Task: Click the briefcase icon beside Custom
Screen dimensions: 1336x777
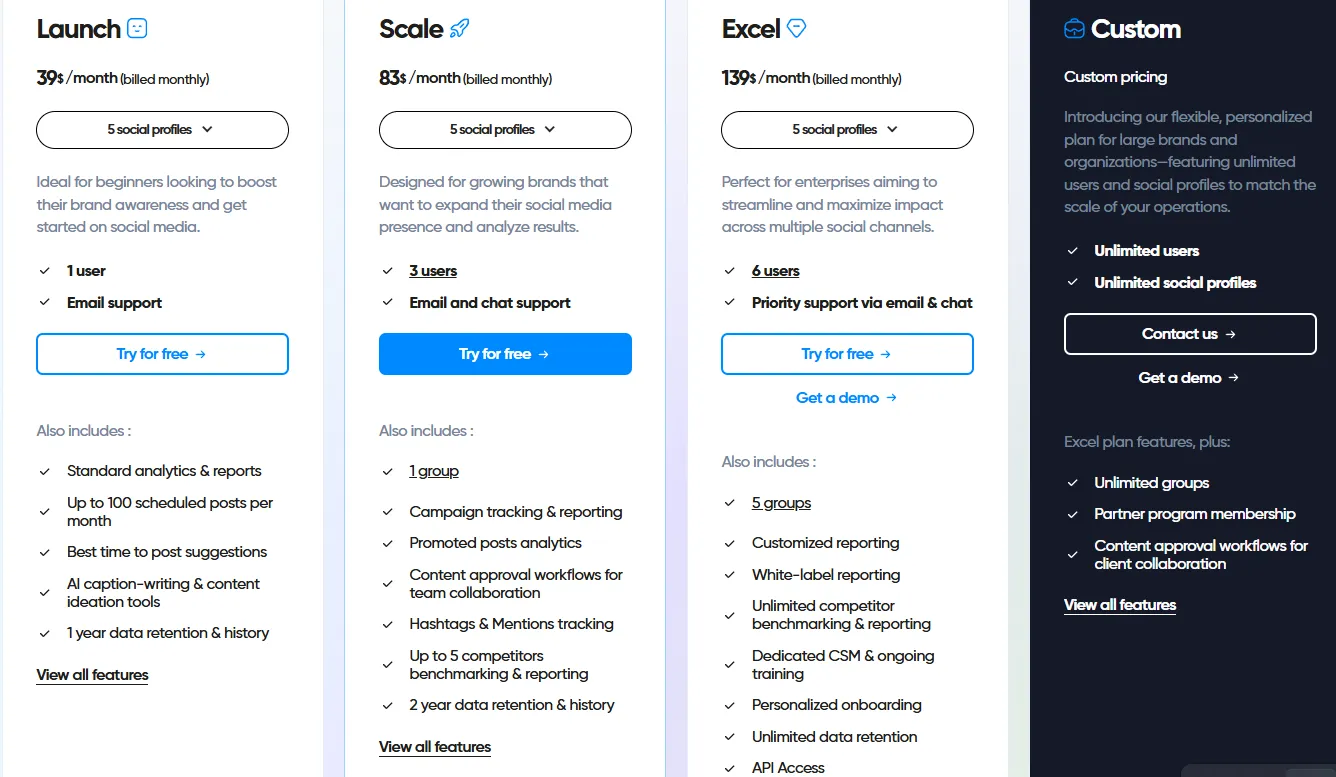Action: coord(1074,29)
